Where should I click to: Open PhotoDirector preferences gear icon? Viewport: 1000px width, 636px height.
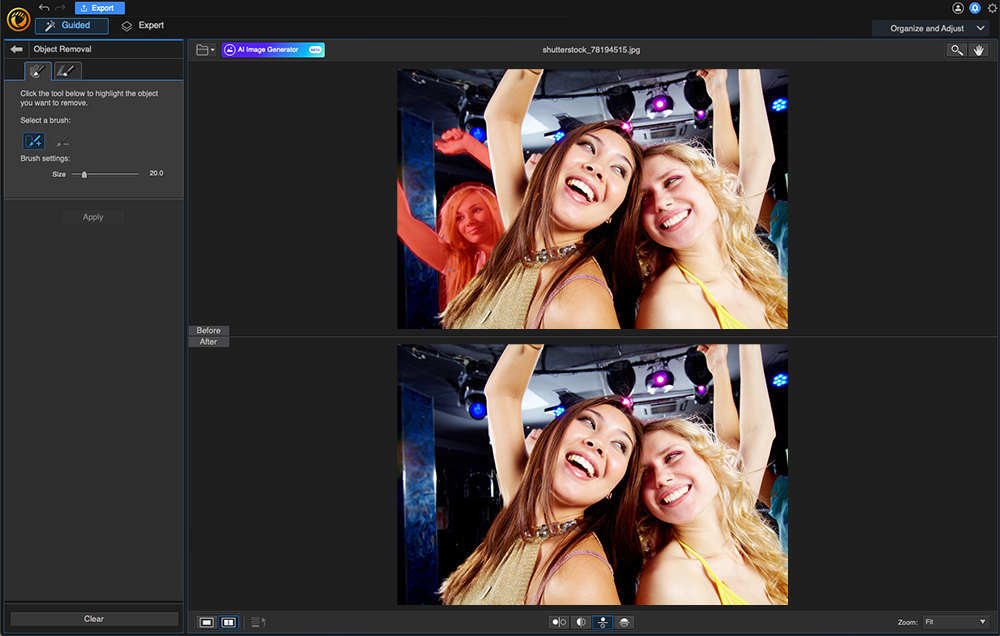[x=990, y=7]
